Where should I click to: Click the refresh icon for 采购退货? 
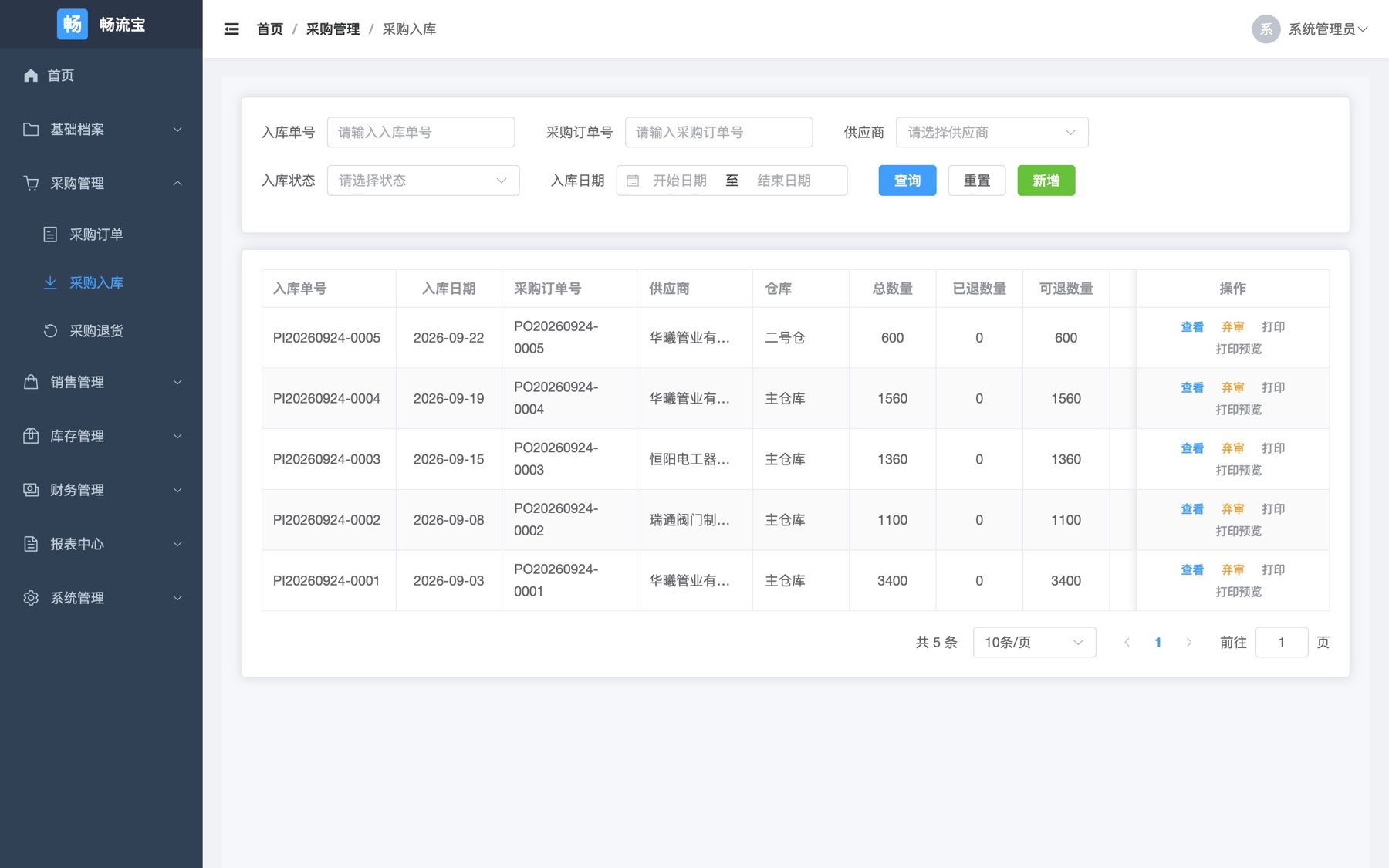click(x=50, y=331)
